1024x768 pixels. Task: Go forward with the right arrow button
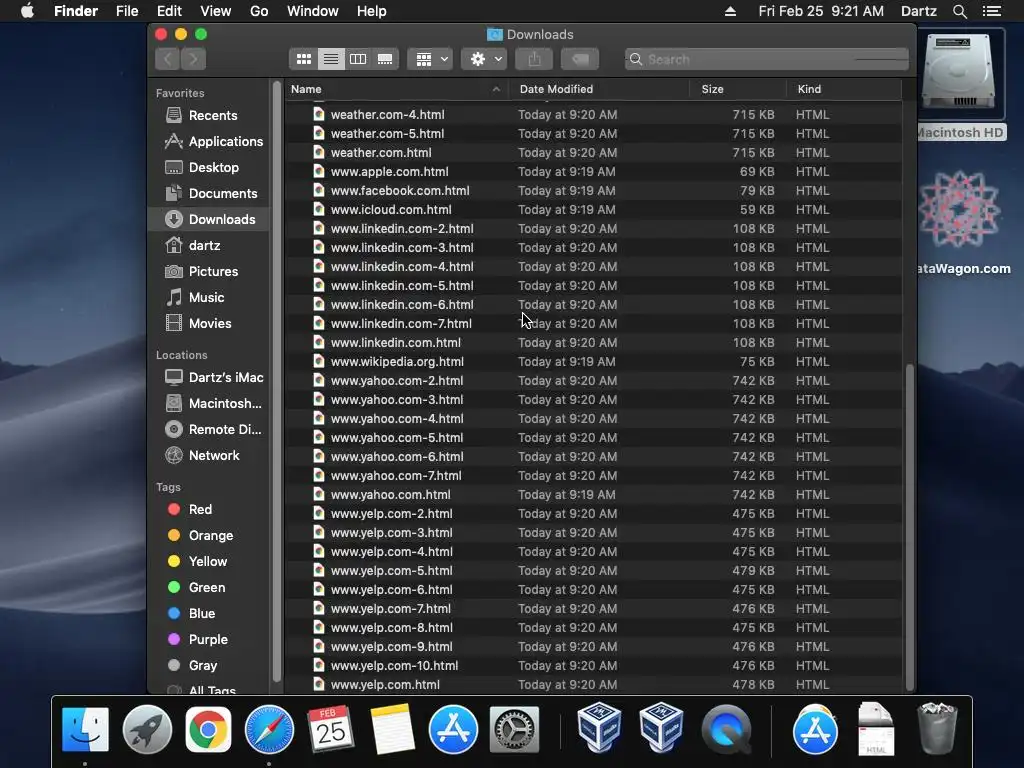[193, 59]
